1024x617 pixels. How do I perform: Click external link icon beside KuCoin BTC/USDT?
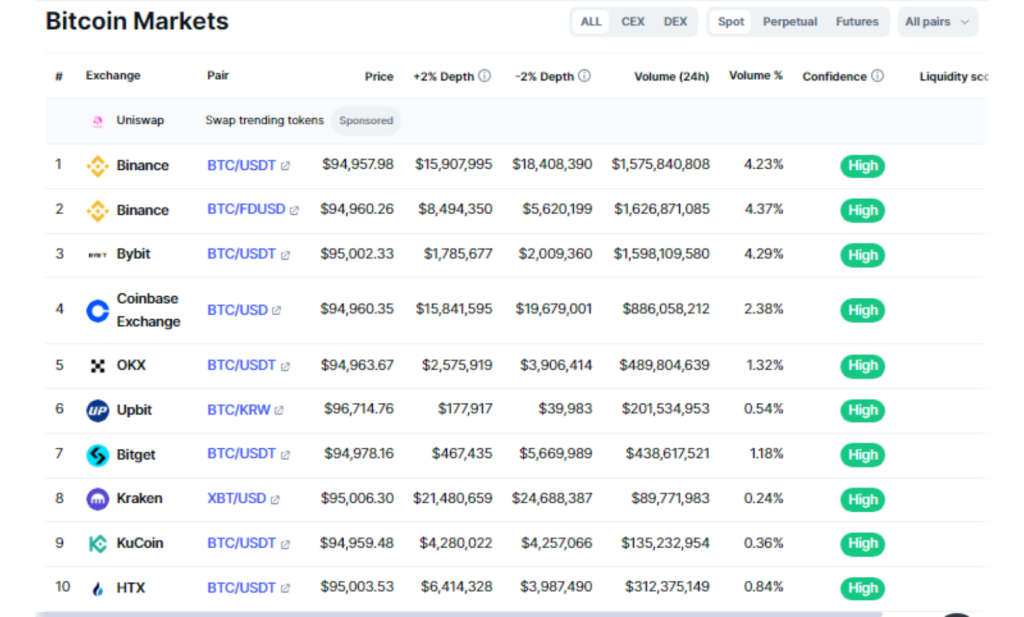(x=285, y=544)
